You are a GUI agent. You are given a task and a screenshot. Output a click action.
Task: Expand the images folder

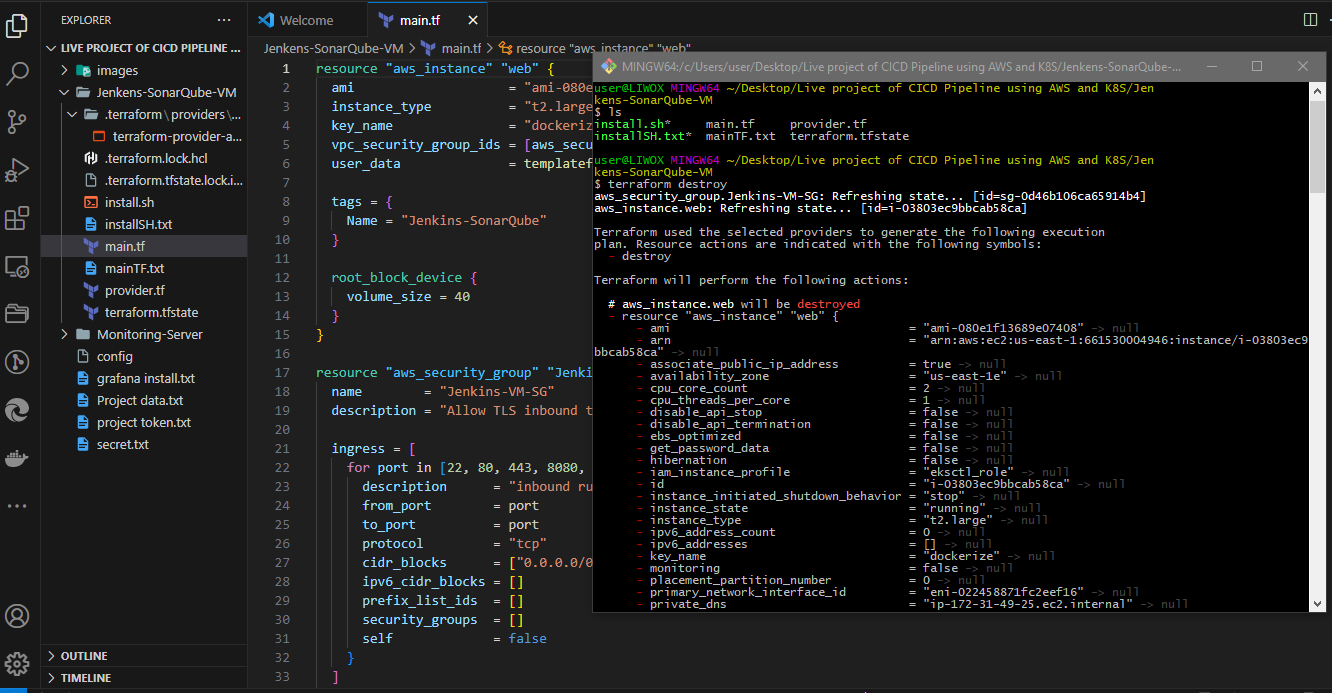click(x=117, y=70)
